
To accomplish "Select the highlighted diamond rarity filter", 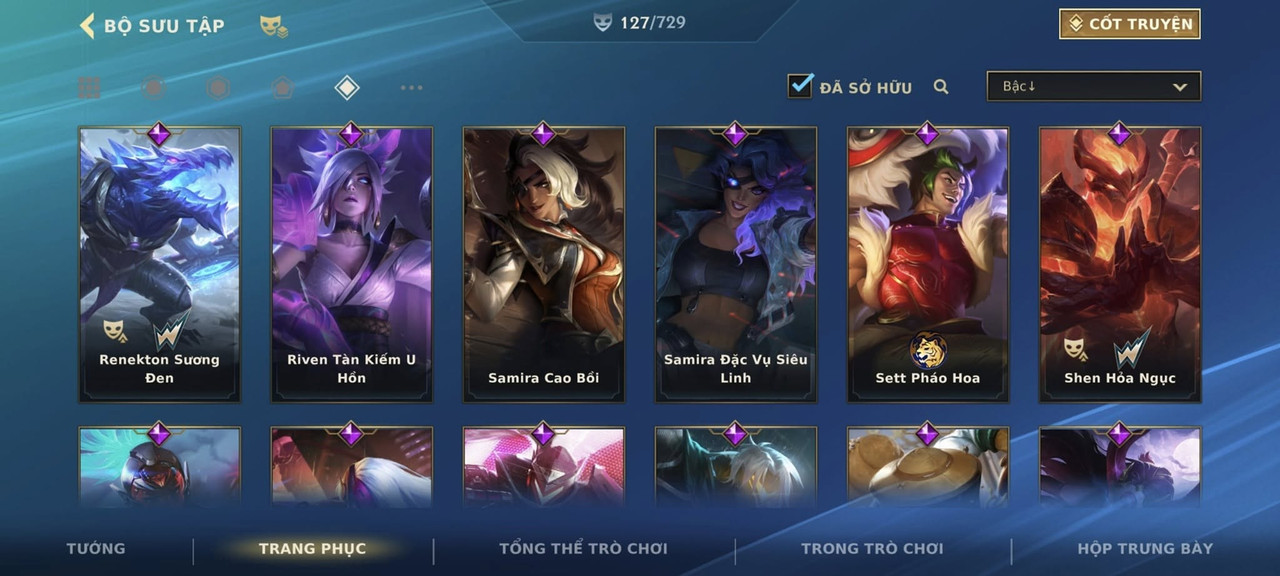I will click(346, 88).
